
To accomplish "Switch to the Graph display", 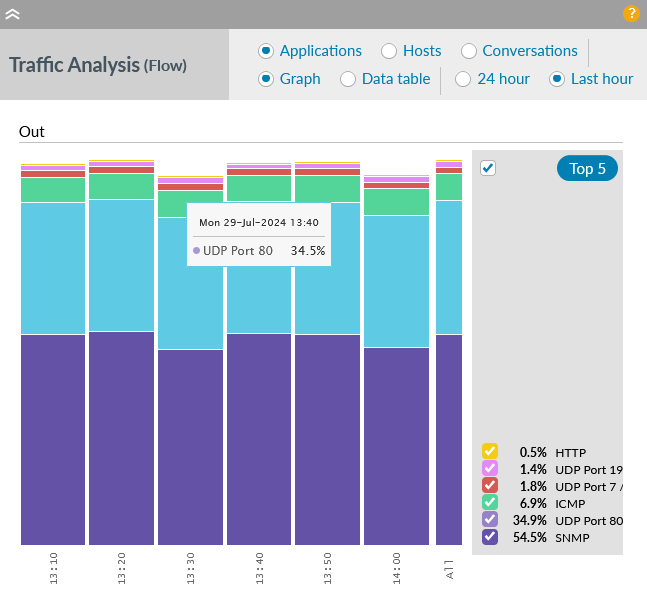I will 266,79.
